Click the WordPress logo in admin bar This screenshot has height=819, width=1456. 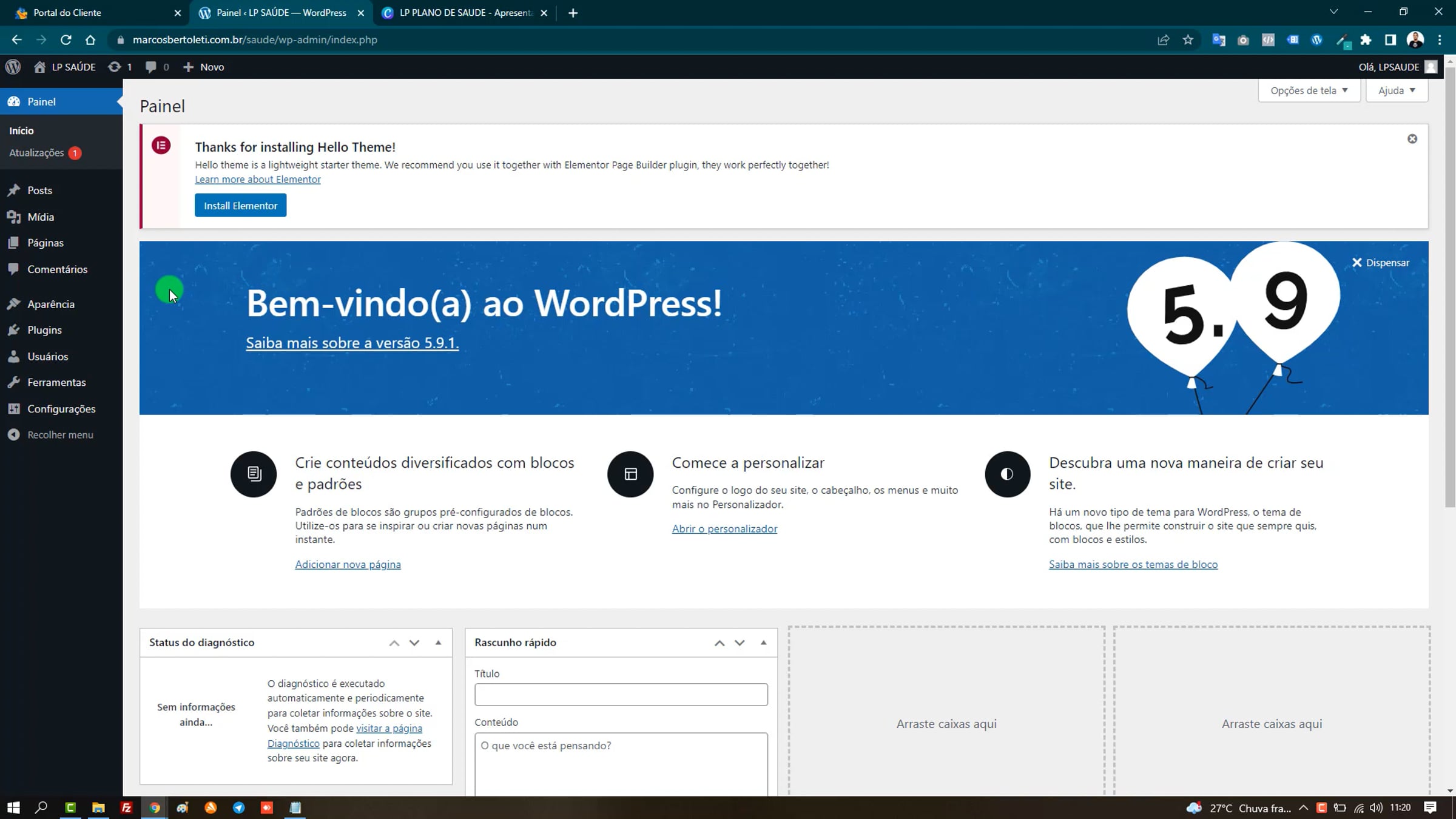click(13, 67)
